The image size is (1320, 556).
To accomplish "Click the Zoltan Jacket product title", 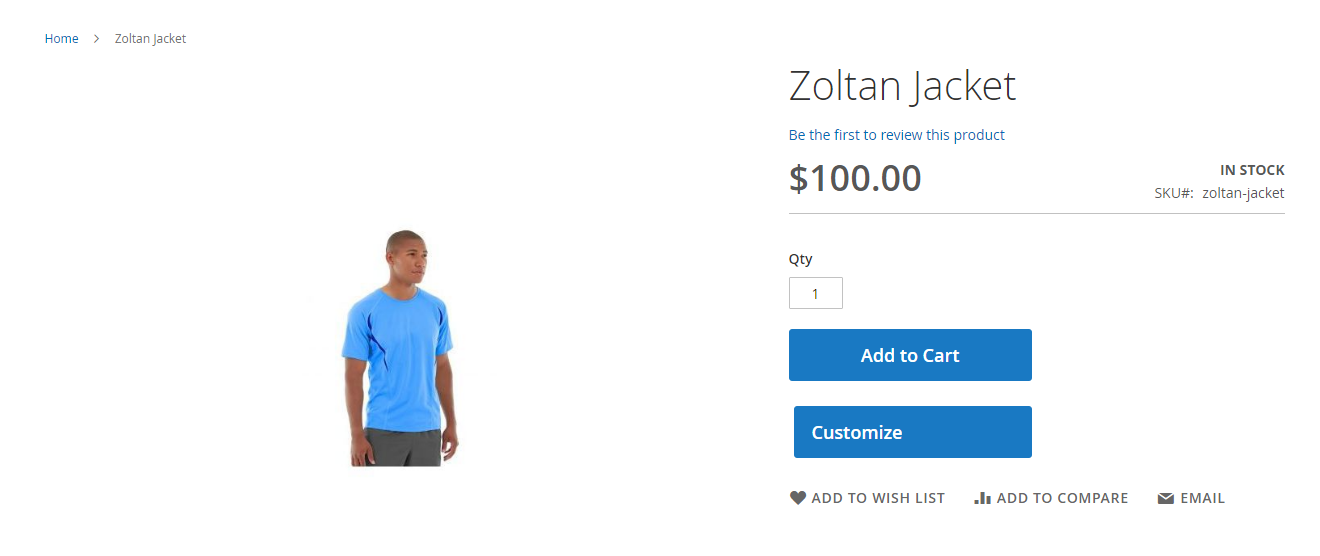I will tap(902, 86).
